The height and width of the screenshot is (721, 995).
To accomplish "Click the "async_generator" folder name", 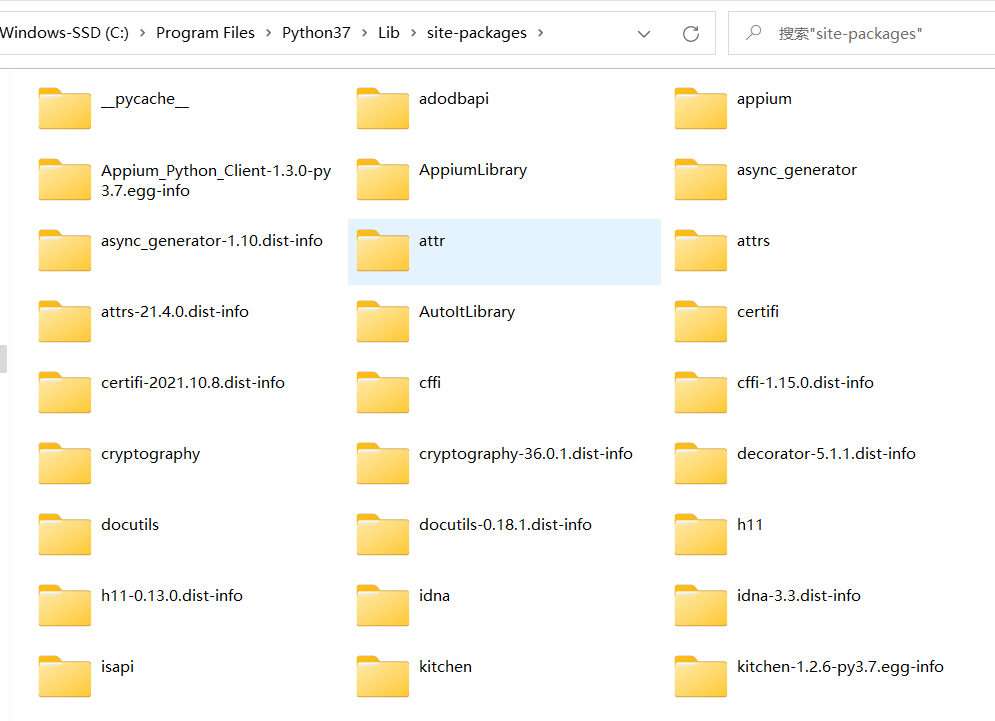I will (796, 170).
